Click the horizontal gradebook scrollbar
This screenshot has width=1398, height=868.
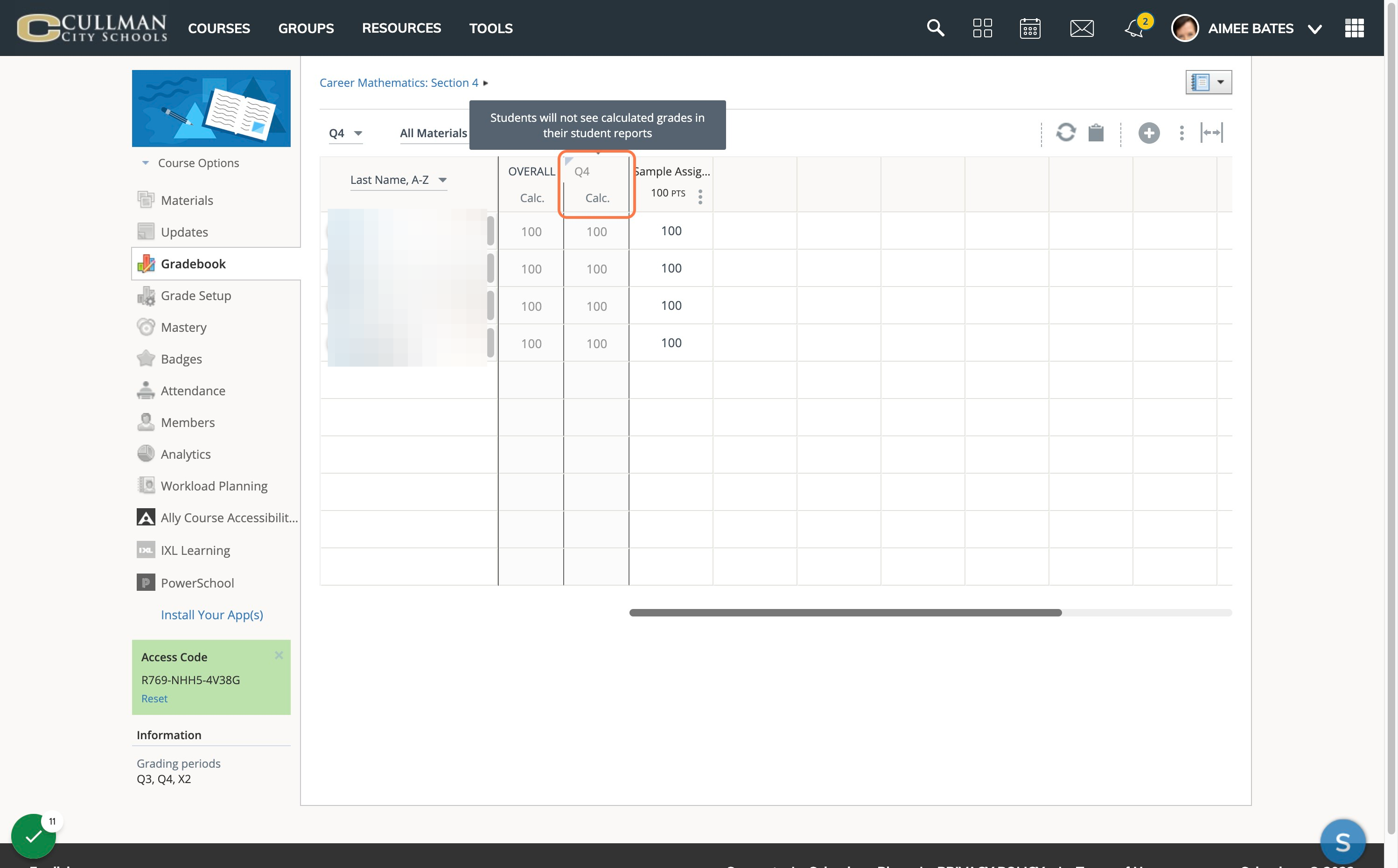click(x=846, y=613)
